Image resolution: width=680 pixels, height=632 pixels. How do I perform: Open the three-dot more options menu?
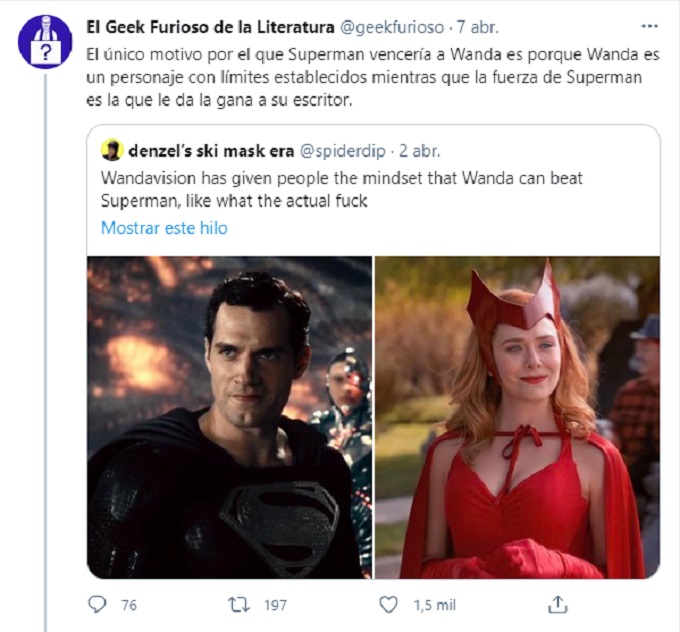[x=650, y=27]
